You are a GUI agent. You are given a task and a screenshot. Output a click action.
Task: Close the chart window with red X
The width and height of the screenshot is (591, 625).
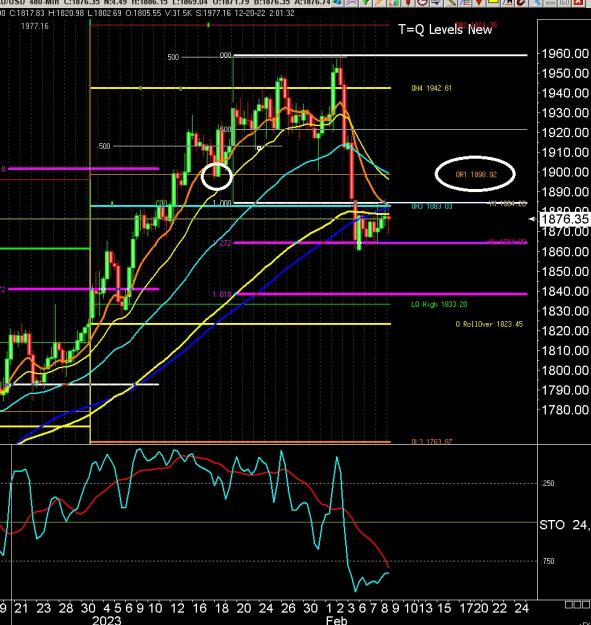(580, 3)
